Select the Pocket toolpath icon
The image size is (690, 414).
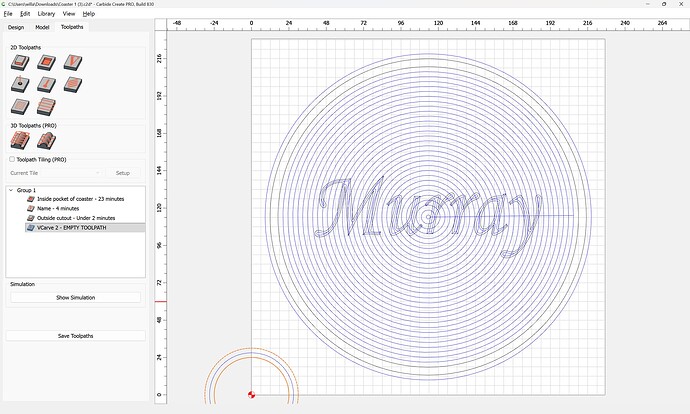tap(45, 63)
